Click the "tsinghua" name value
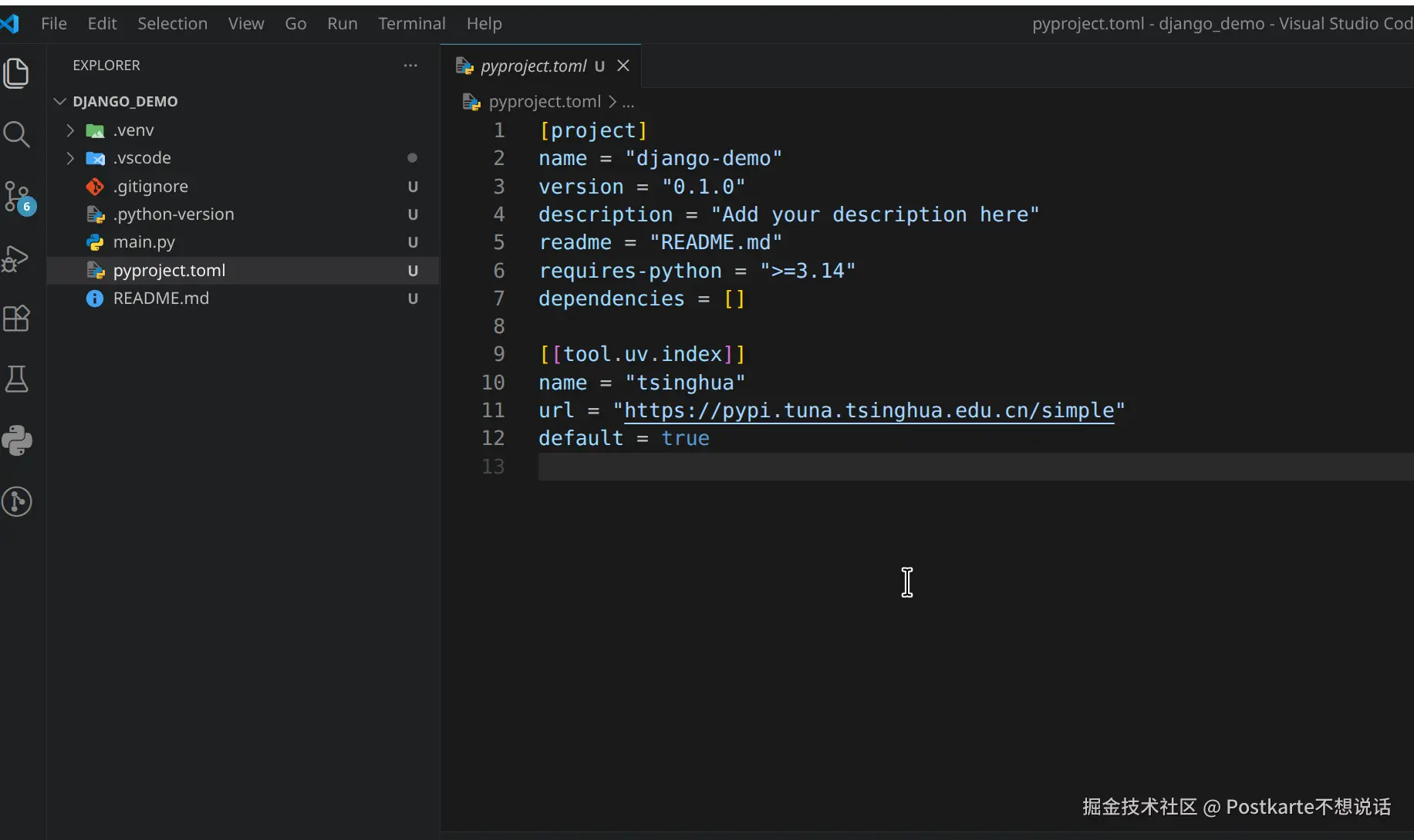Image resolution: width=1414 pixels, height=840 pixels. pyautogui.click(x=685, y=383)
